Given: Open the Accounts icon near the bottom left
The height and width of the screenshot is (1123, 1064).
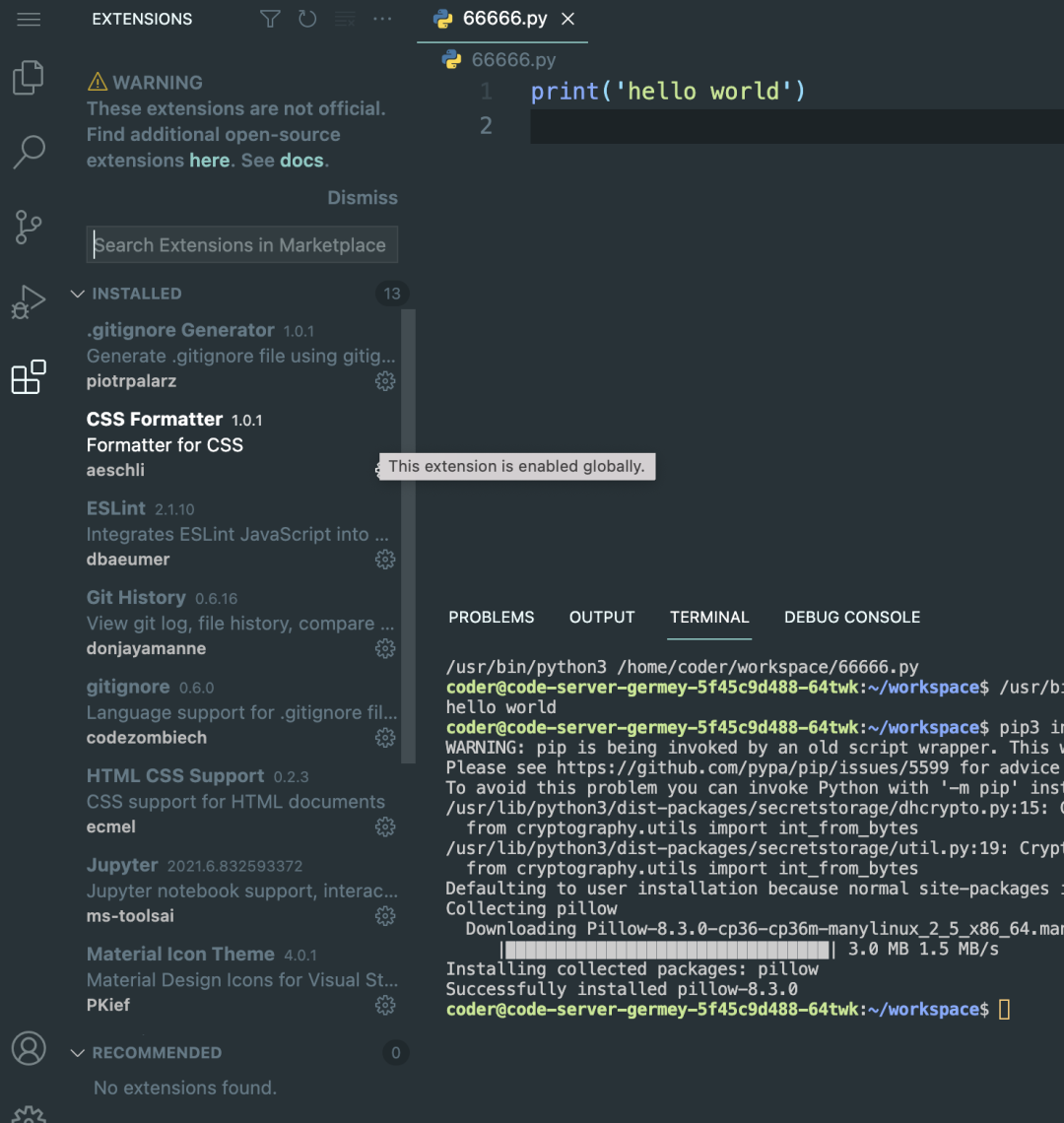Looking at the screenshot, I should point(29,1048).
